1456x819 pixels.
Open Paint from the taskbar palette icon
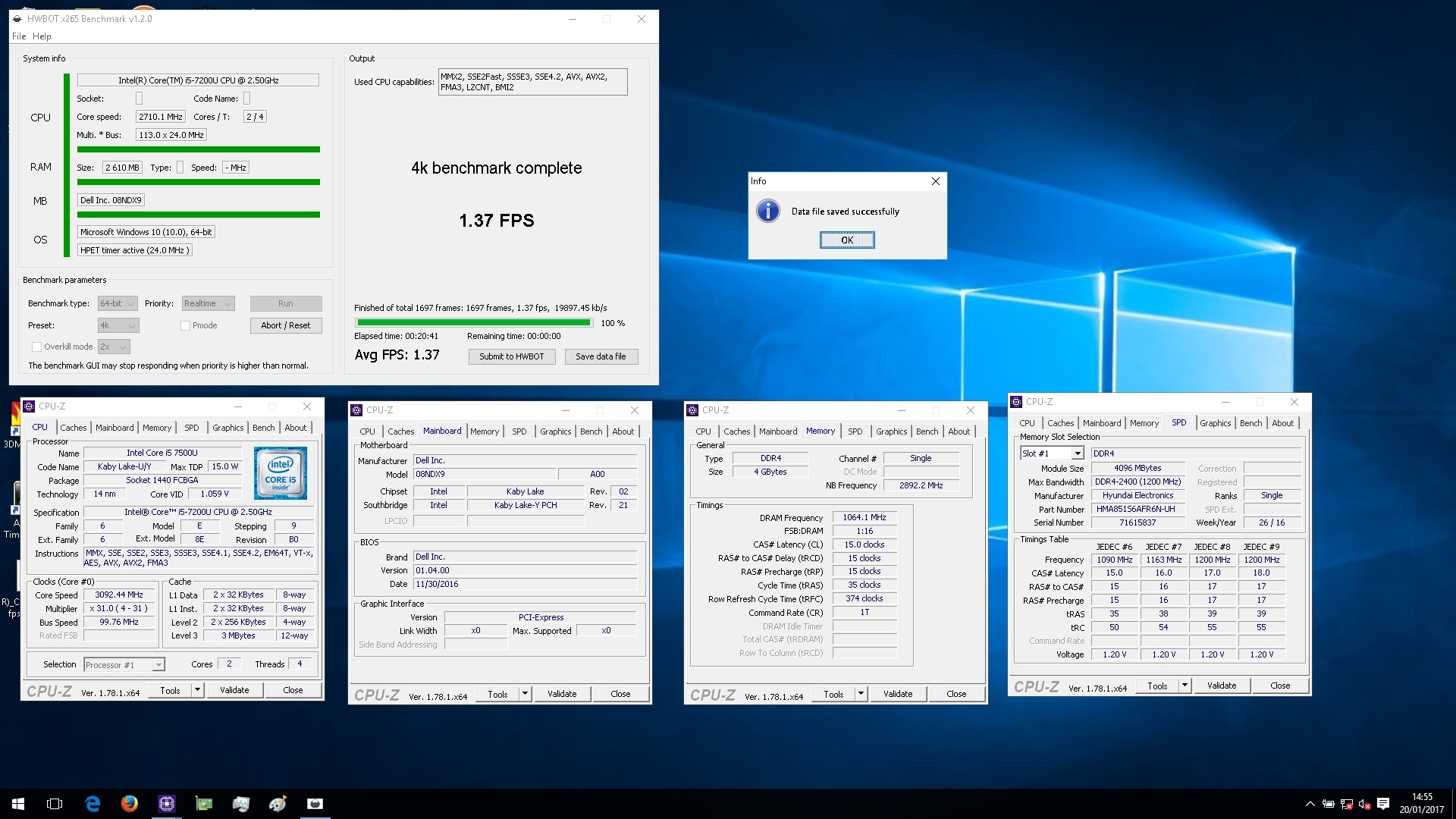278,804
